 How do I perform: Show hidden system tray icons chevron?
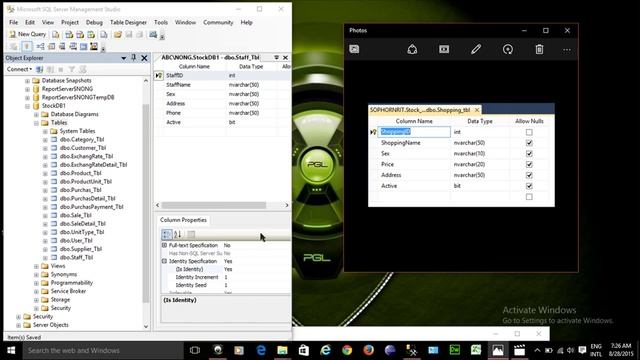point(537,351)
